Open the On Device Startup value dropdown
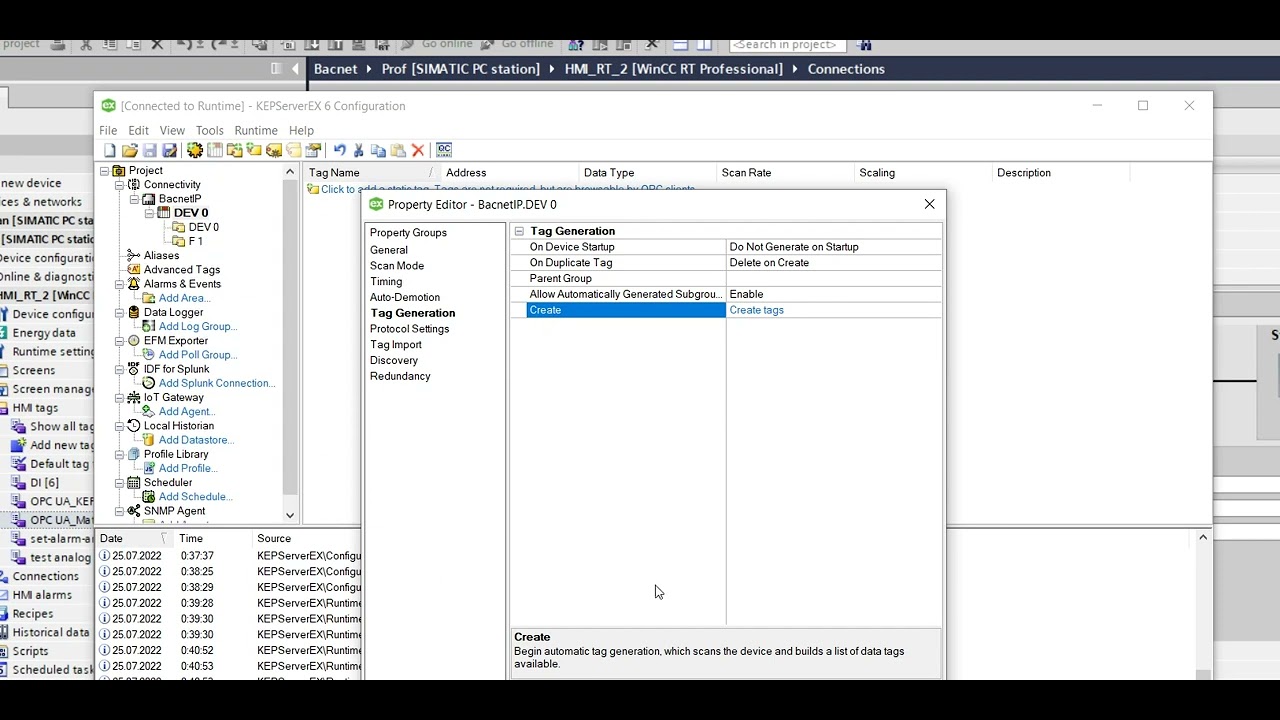Screen dimensions: 1280x720 [834, 247]
